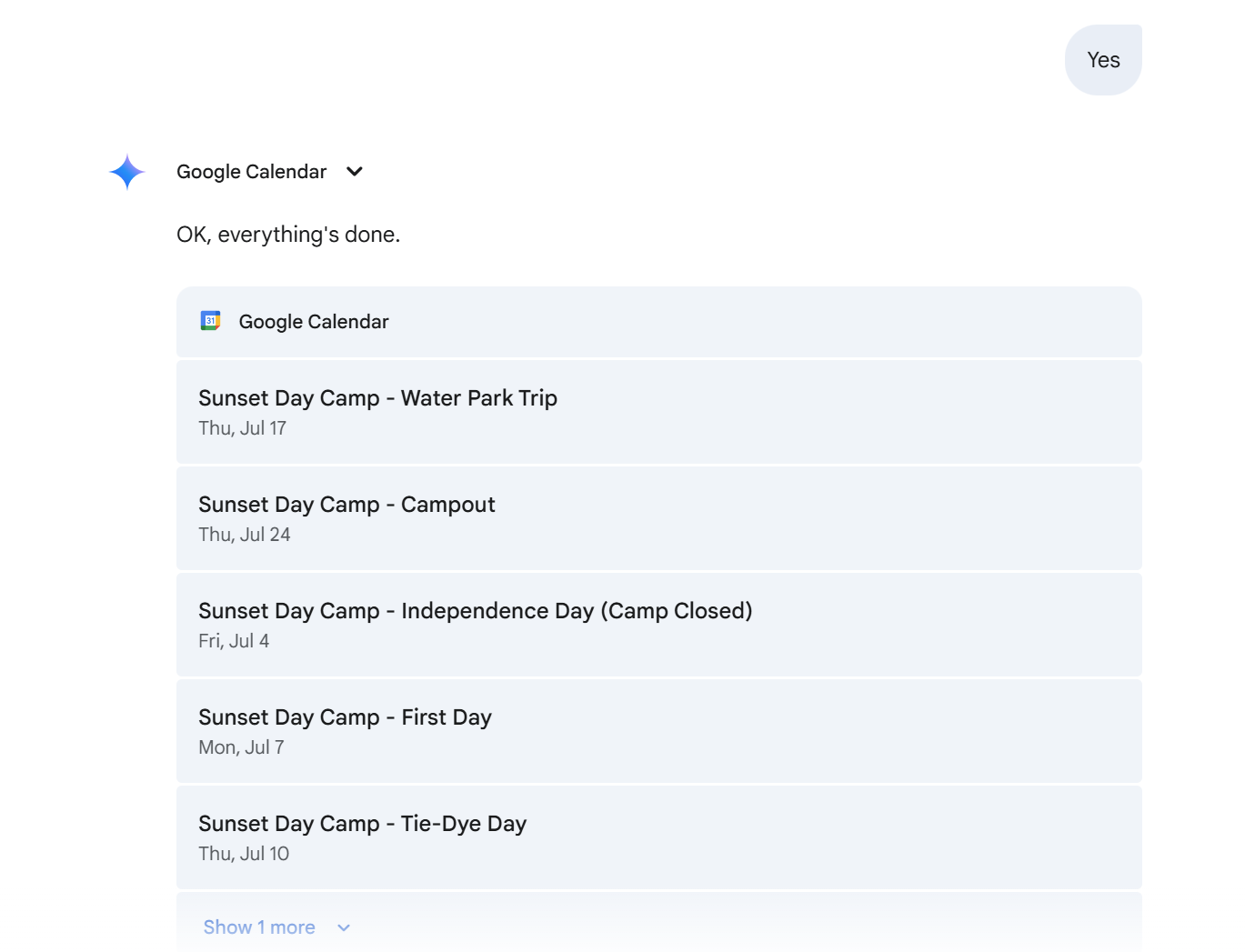The height and width of the screenshot is (952, 1245).
Task: Click the text OK, everything's done.
Action: (288, 235)
